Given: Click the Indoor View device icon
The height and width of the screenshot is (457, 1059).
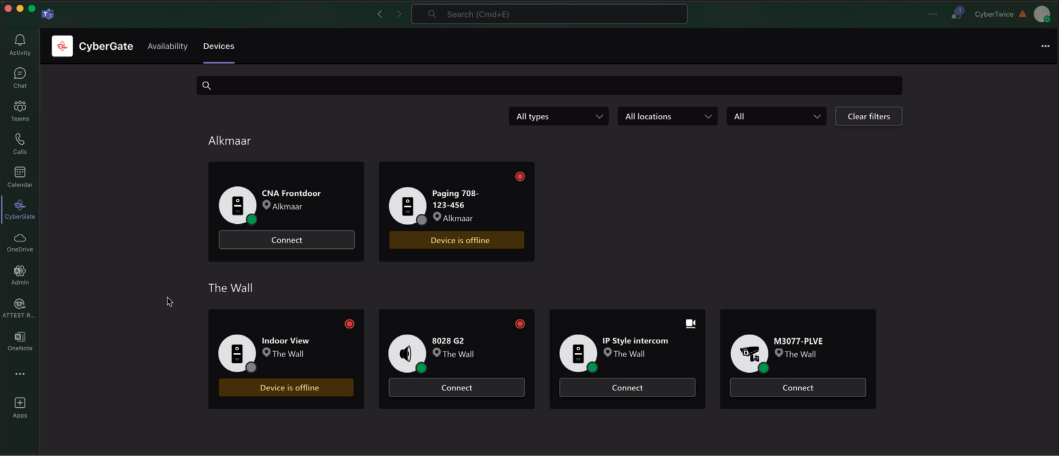Looking at the screenshot, I should point(237,353).
